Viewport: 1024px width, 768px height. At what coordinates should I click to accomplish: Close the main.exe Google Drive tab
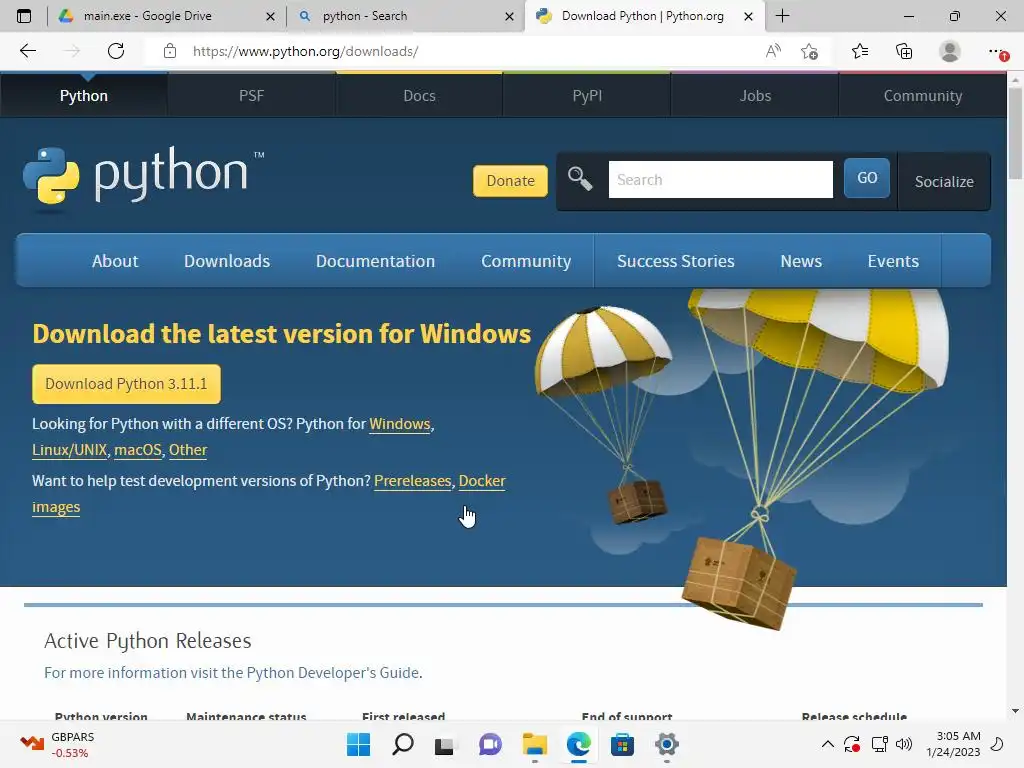click(x=270, y=16)
